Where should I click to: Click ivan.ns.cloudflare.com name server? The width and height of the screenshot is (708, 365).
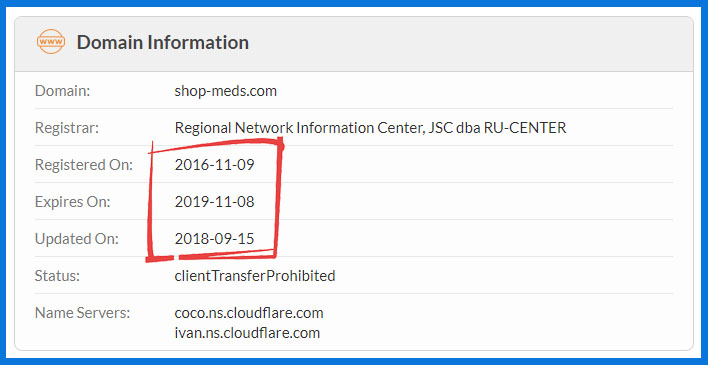coord(247,333)
